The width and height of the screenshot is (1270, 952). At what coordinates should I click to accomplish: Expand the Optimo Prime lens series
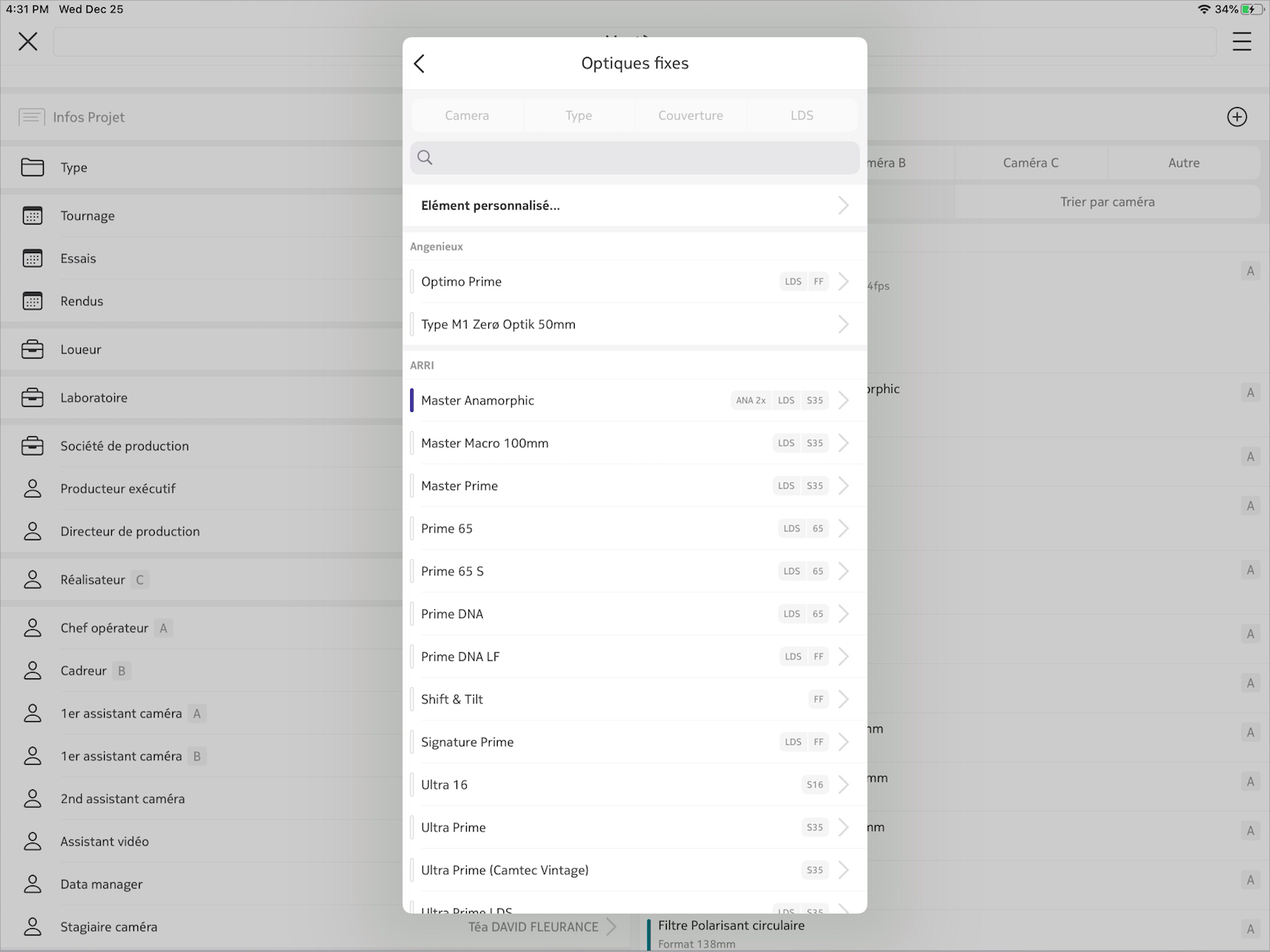(635, 282)
